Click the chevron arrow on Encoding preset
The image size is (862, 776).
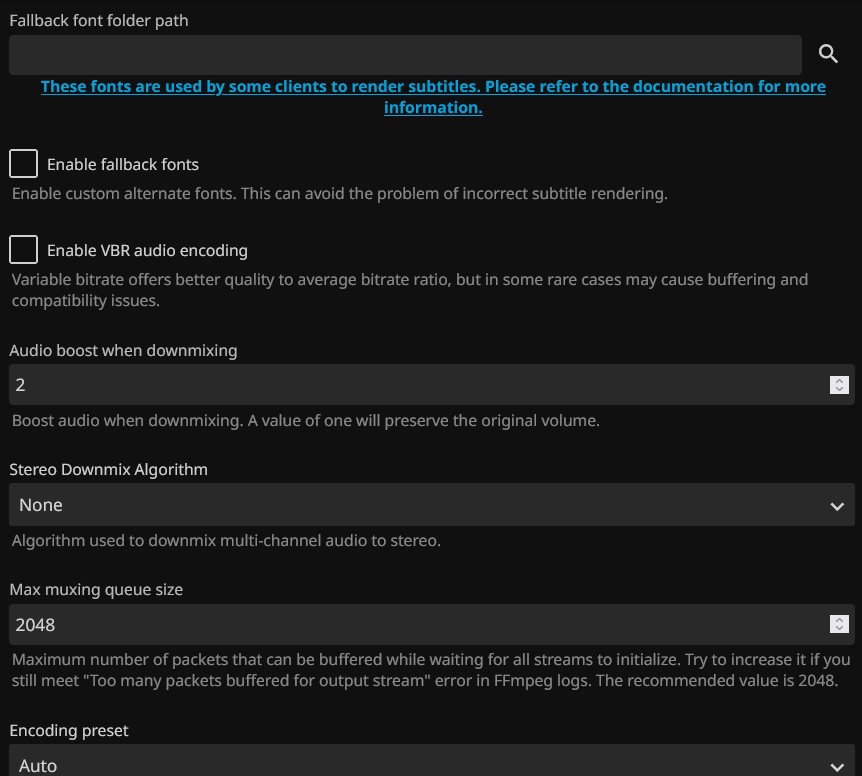(837, 766)
